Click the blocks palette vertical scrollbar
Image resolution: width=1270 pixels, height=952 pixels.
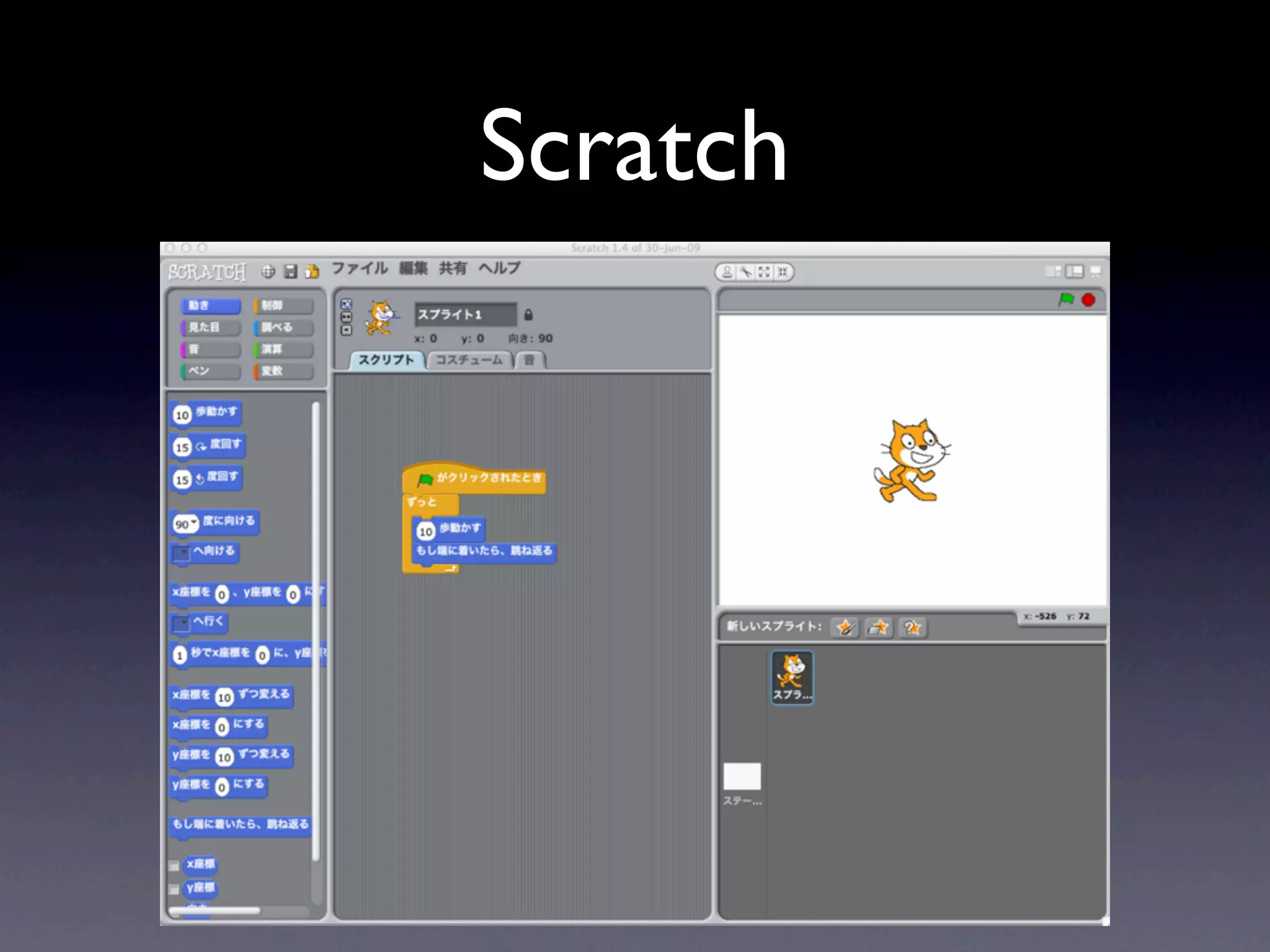316,632
